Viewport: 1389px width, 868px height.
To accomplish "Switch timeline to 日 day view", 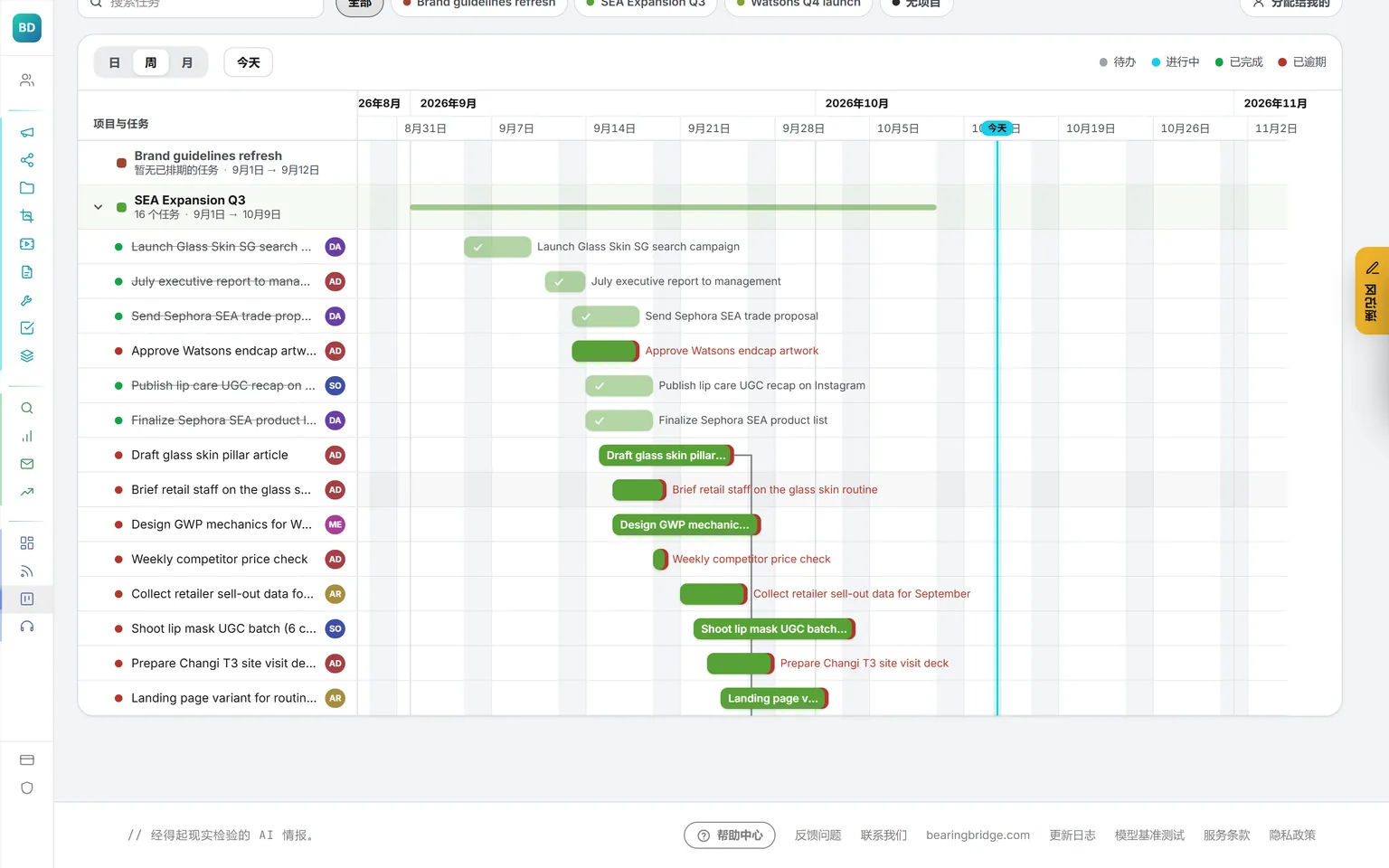I will click(x=115, y=62).
